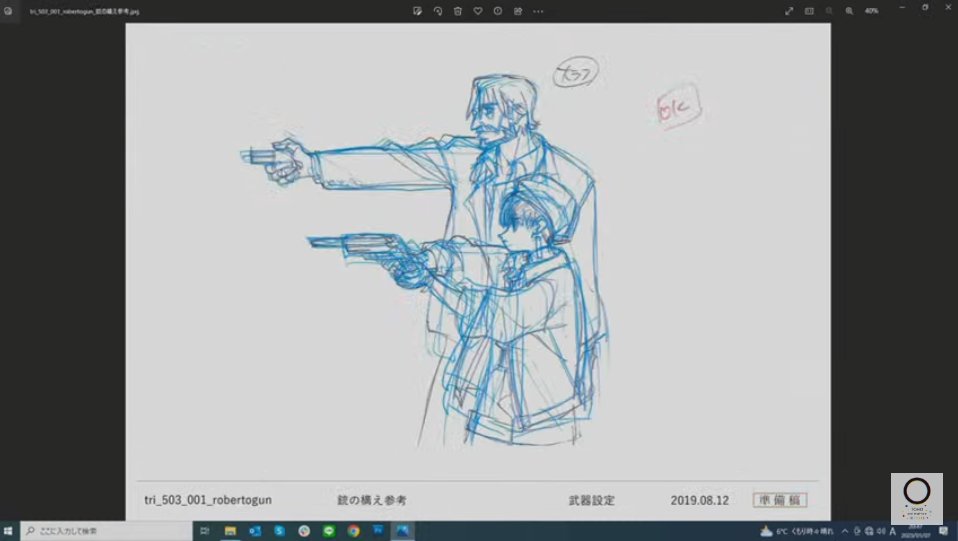The width and height of the screenshot is (958, 541).
Task: Click the network icon in the tray
Action: pyautogui.click(x=869, y=531)
